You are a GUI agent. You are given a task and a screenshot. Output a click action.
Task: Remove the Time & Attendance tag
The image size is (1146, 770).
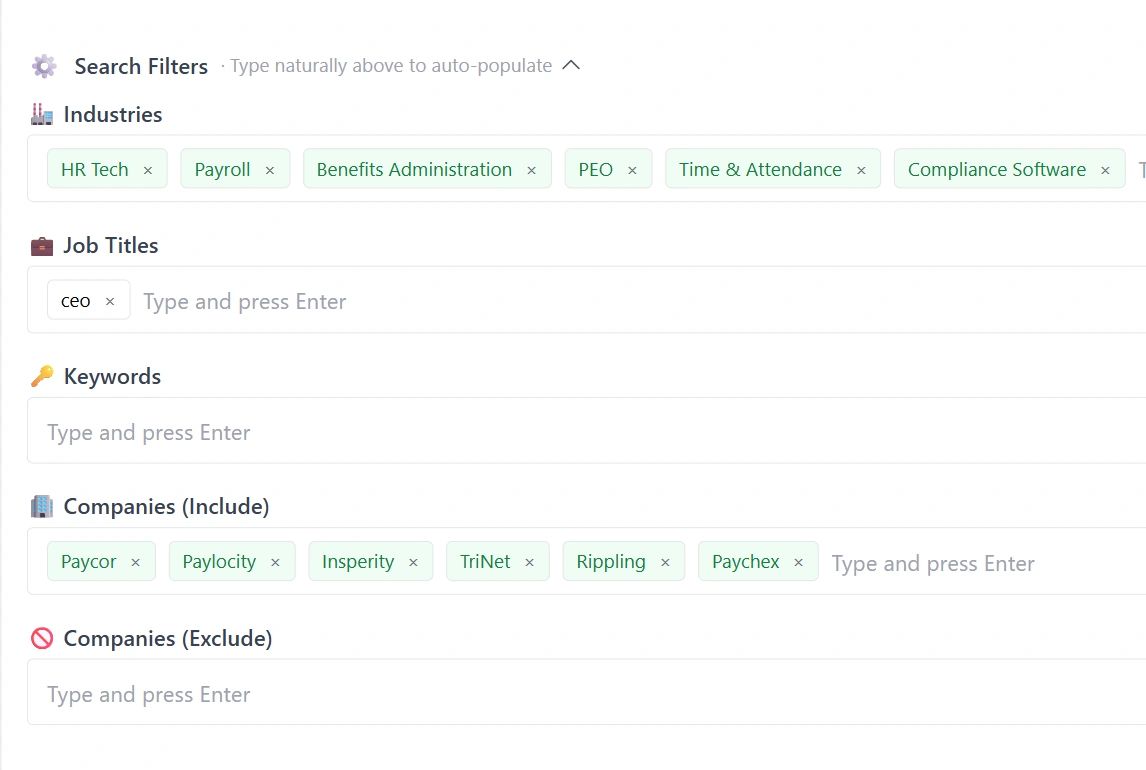pos(861,170)
